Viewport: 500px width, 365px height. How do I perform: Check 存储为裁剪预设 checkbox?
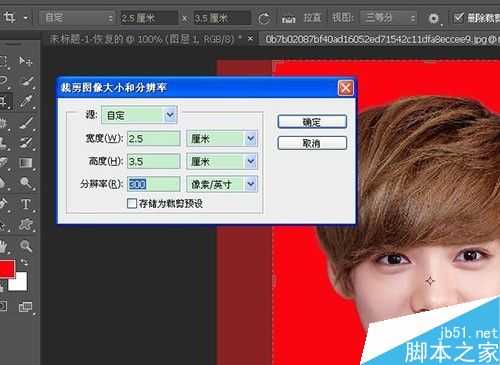coord(132,203)
